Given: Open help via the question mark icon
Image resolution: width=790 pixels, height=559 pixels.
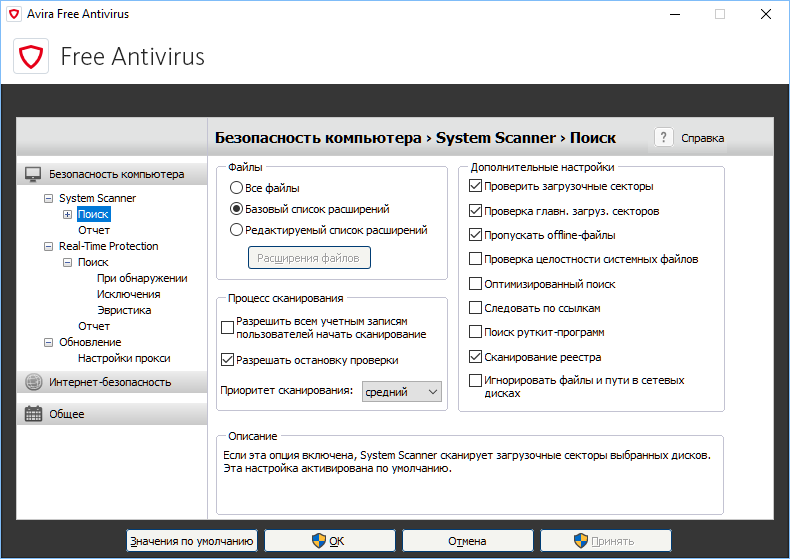Looking at the screenshot, I should [x=664, y=137].
